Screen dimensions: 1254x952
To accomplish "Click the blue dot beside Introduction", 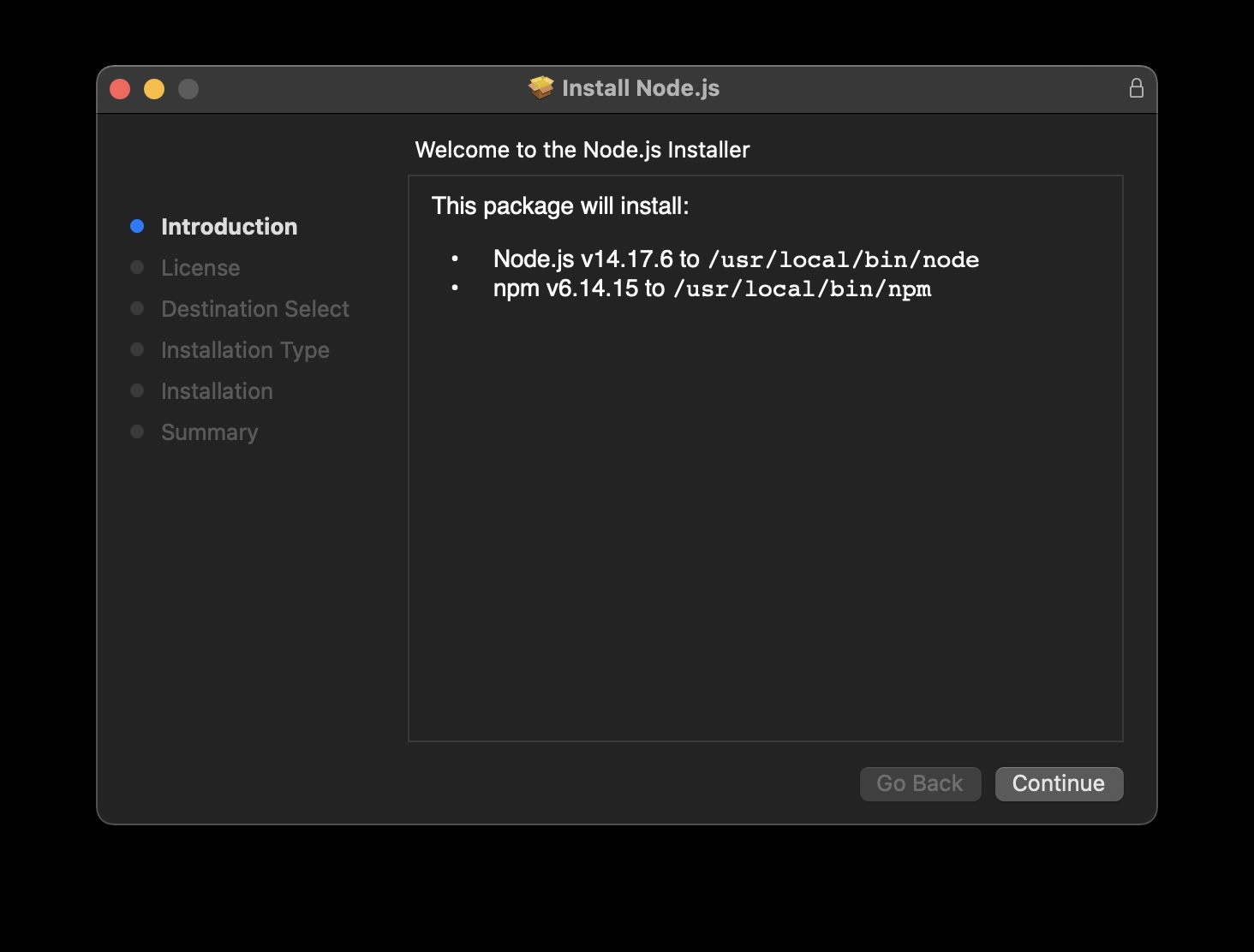I will [137, 226].
